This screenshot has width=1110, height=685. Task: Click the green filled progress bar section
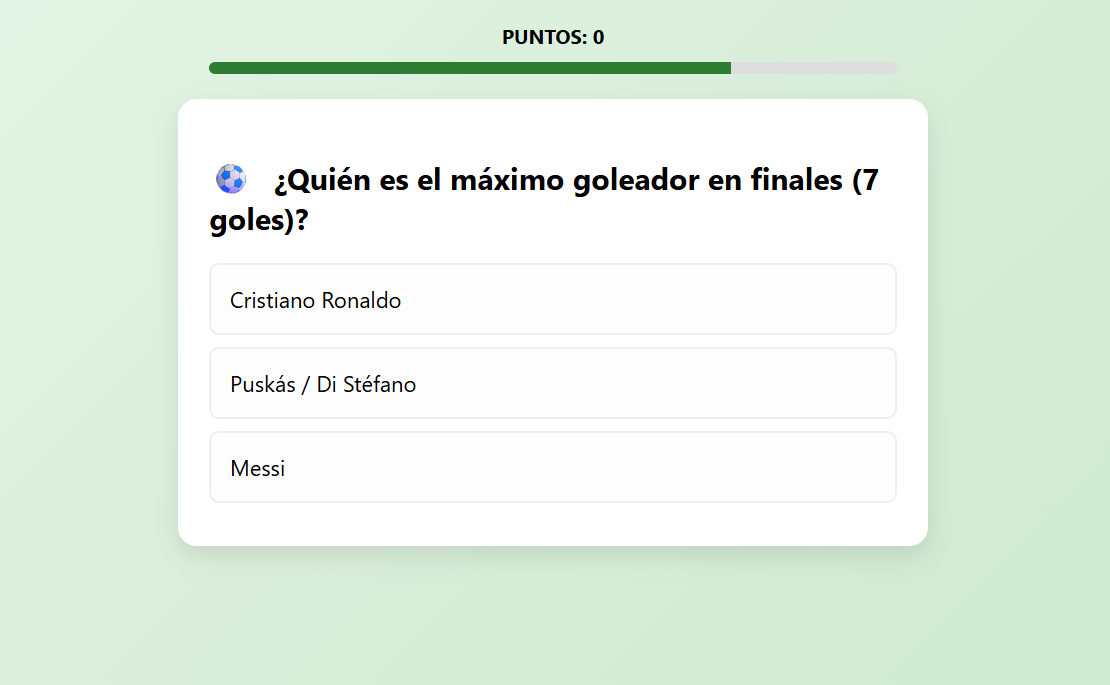[x=470, y=68]
